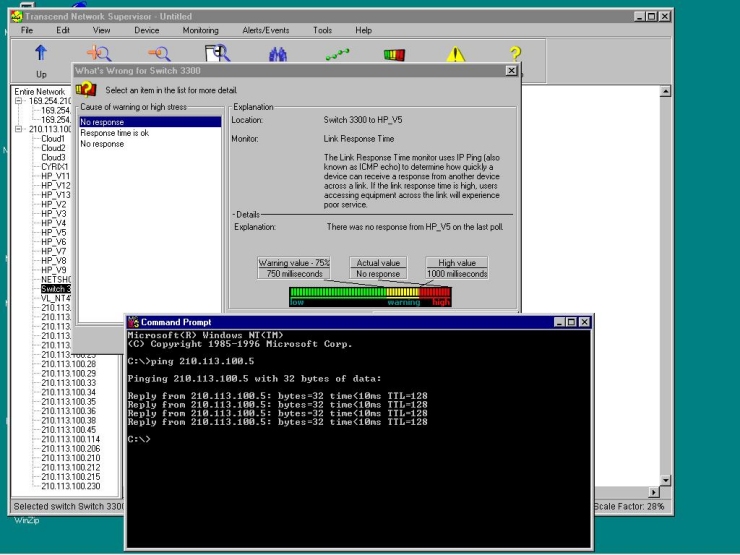740x555 pixels.
Task: Select the last No response list entry
Action: [102, 144]
